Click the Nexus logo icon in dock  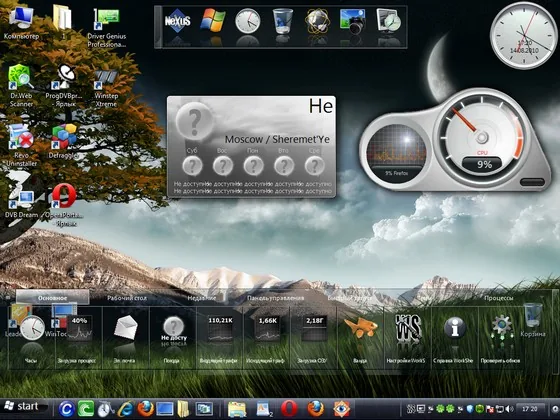(x=178, y=21)
